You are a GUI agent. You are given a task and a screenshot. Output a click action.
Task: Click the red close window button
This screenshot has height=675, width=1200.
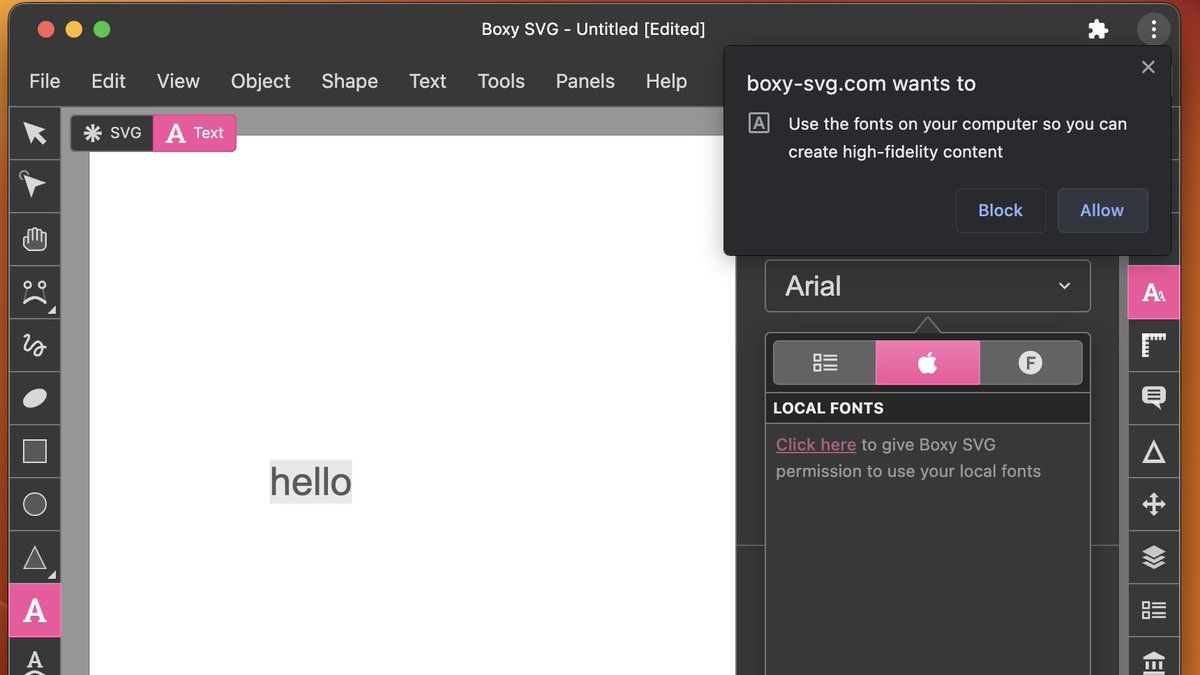tap(46, 29)
